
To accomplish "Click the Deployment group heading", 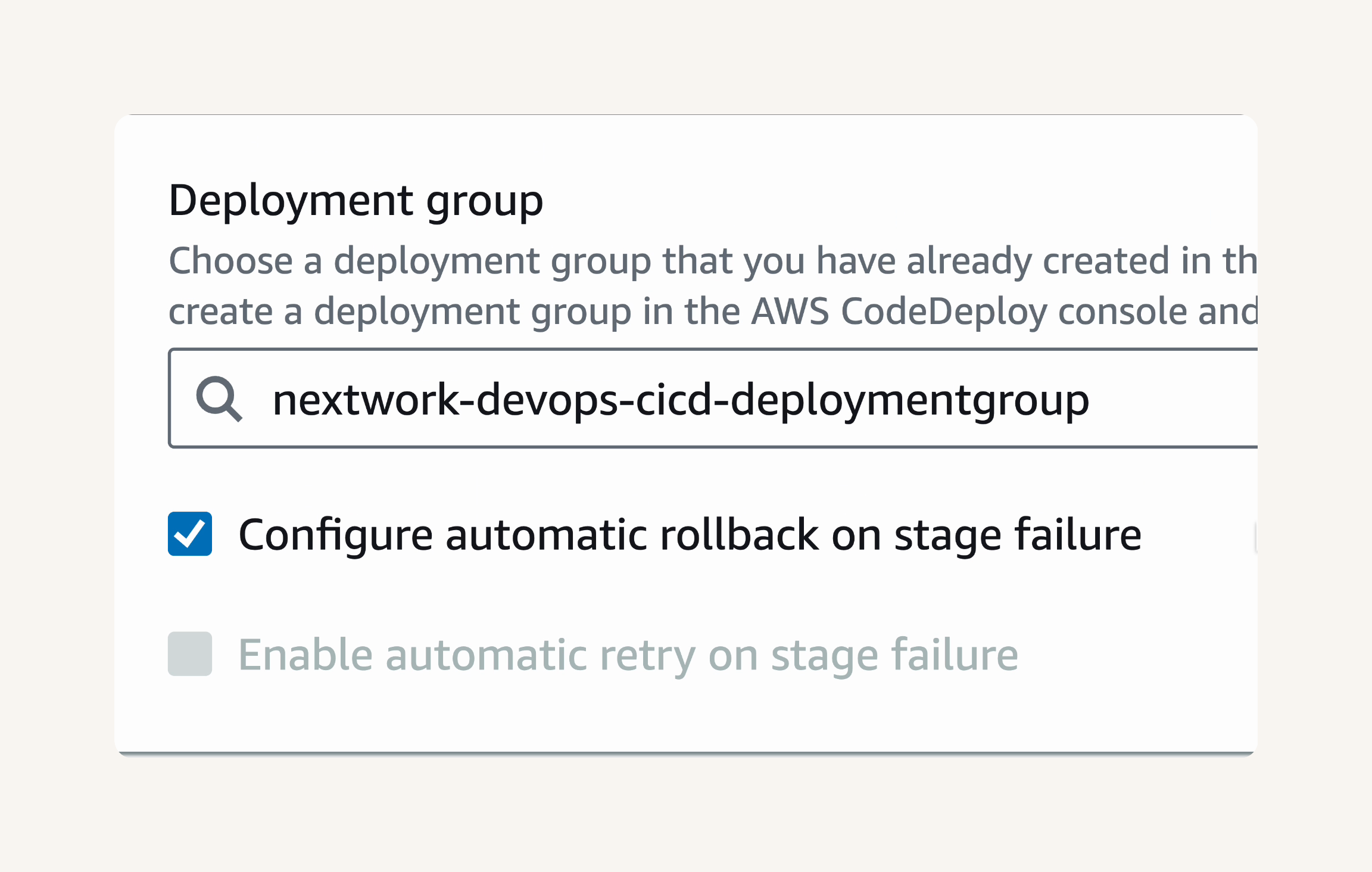I will point(356,201).
